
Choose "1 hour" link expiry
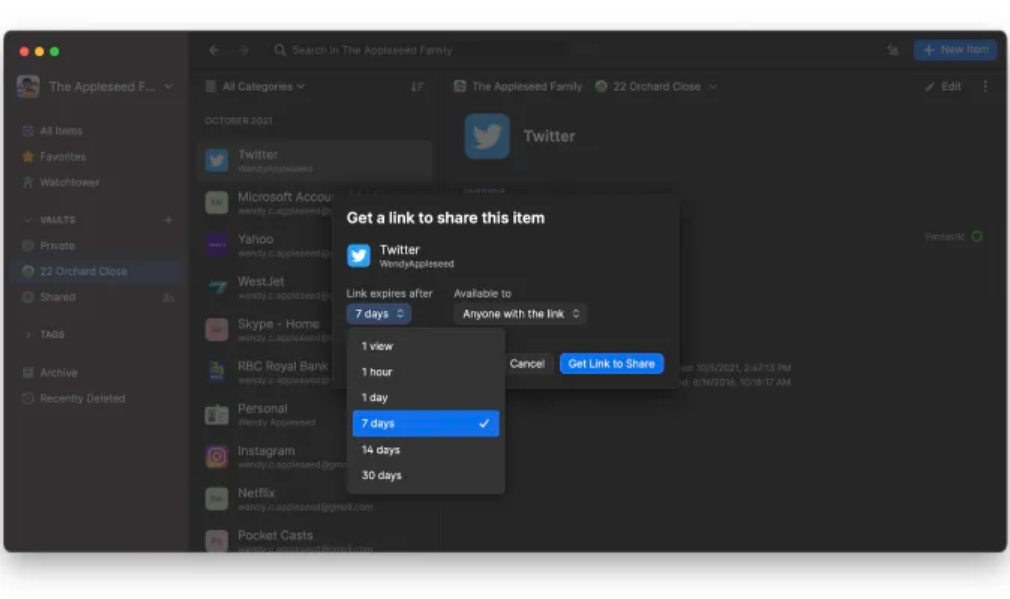[x=426, y=372]
